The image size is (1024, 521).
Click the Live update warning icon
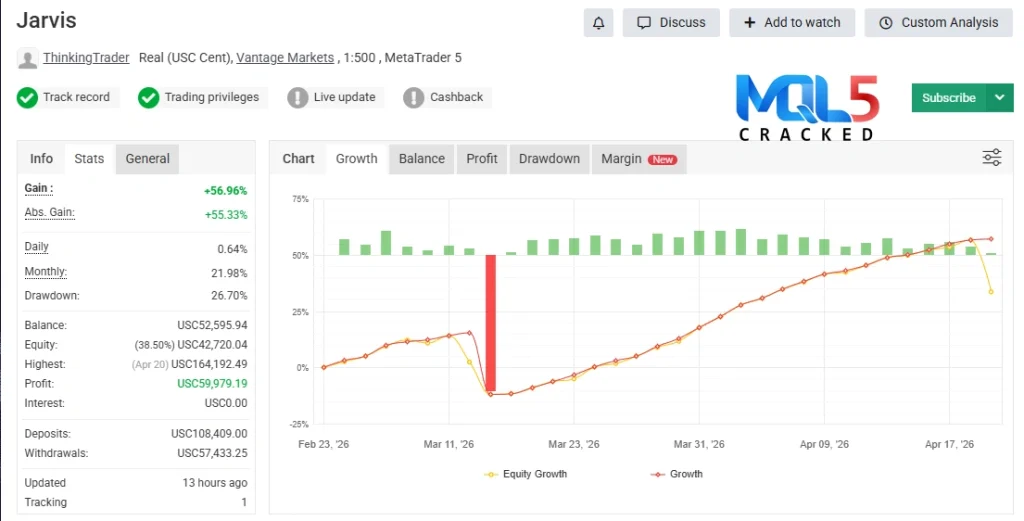click(x=298, y=98)
